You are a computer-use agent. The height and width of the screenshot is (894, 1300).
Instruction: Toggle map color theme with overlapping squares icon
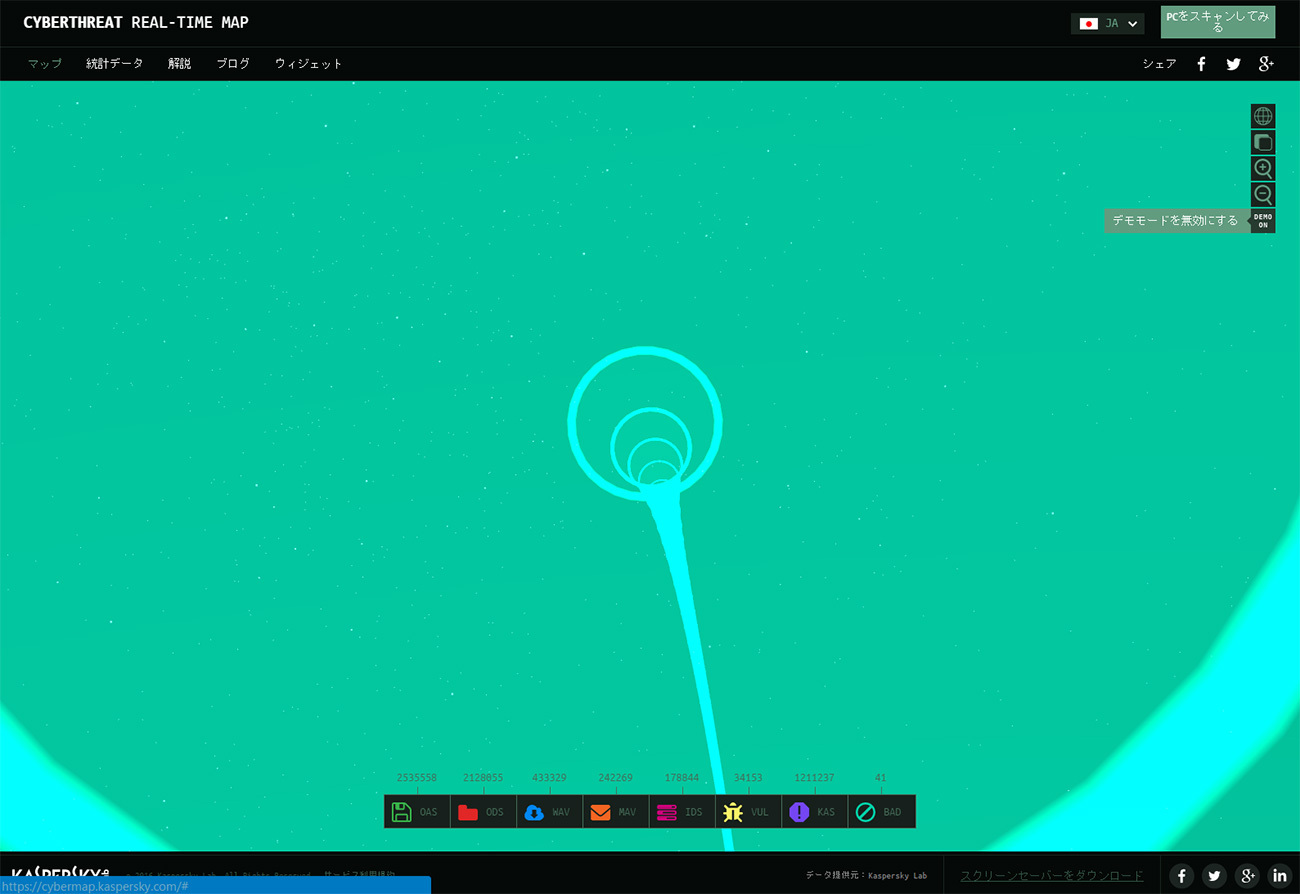(x=1263, y=142)
